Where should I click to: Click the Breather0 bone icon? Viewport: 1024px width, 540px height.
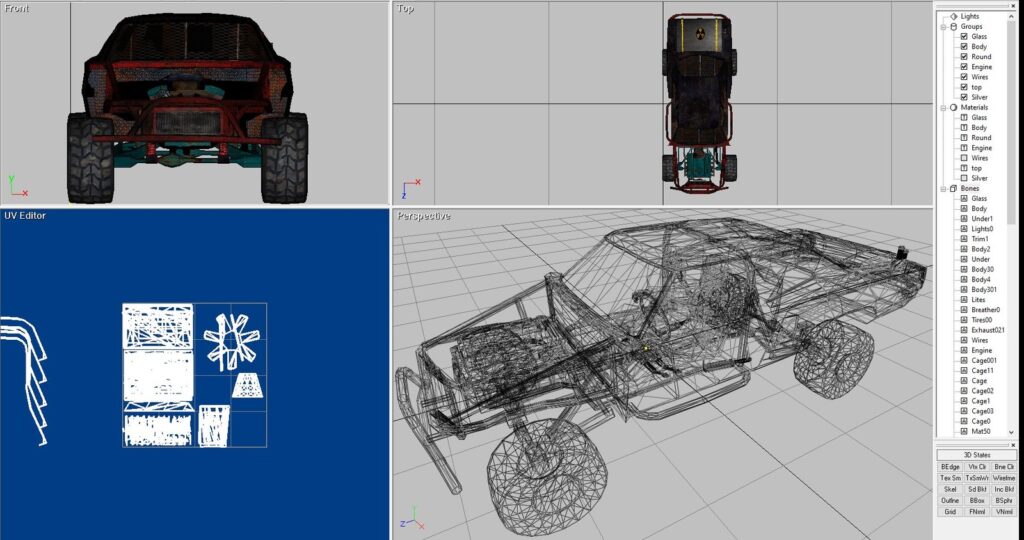click(x=964, y=310)
